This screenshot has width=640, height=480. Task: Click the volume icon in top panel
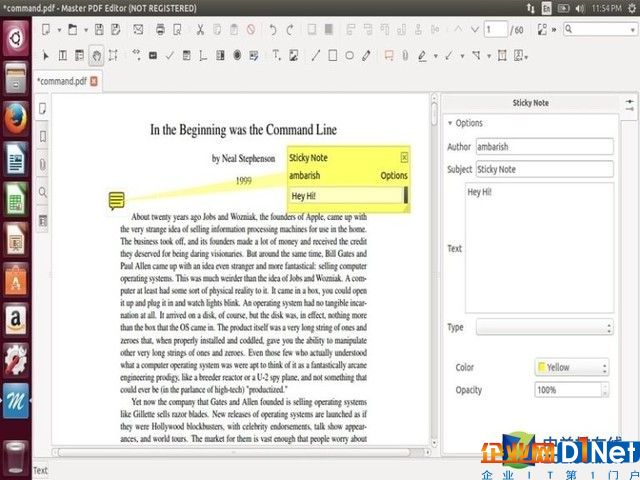click(x=580, y=8)
